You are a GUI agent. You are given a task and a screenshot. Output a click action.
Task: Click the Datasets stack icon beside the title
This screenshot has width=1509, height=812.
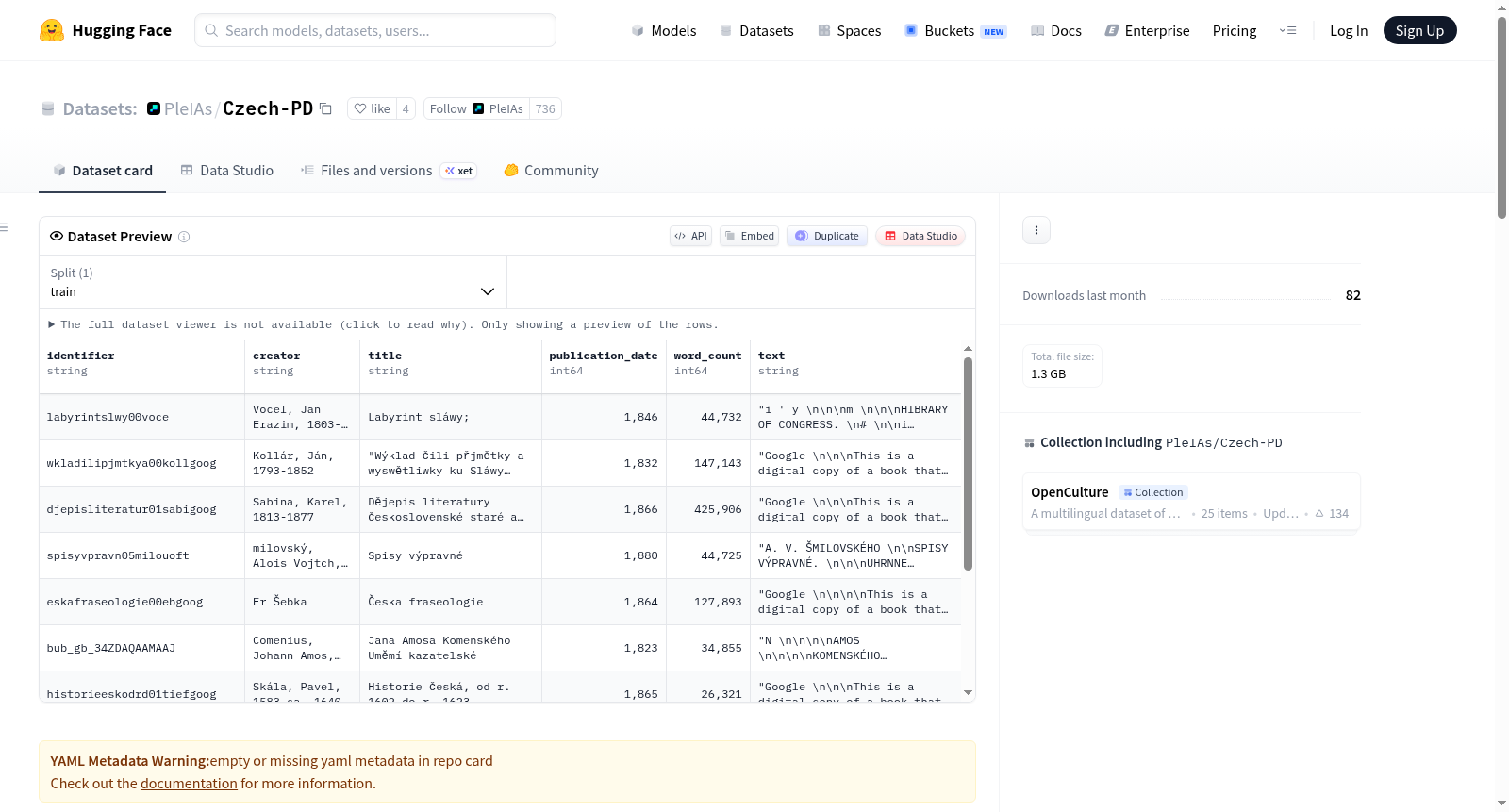tap(48, 108)
